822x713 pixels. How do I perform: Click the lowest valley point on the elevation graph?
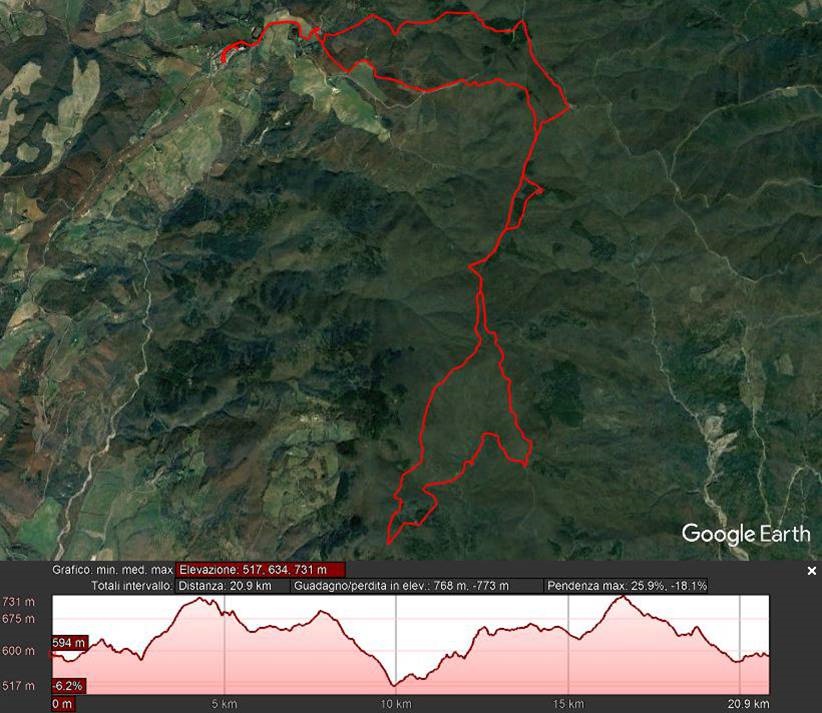(394, 685)
